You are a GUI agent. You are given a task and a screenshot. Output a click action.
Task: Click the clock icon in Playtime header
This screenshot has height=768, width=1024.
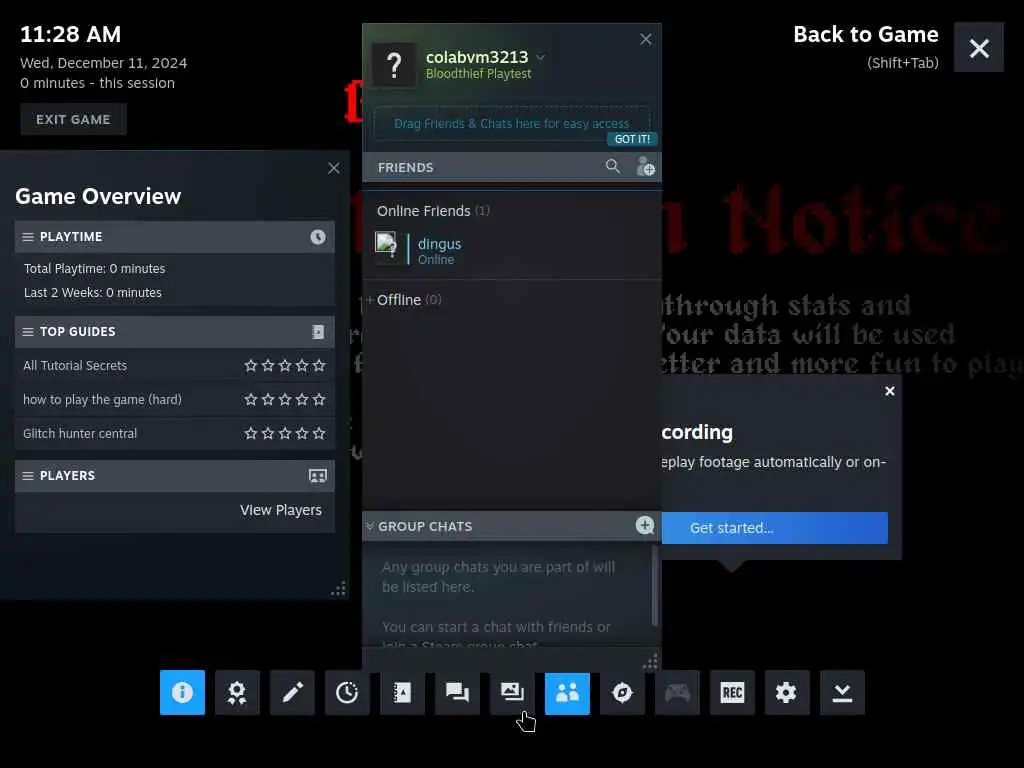pos(318,237)
